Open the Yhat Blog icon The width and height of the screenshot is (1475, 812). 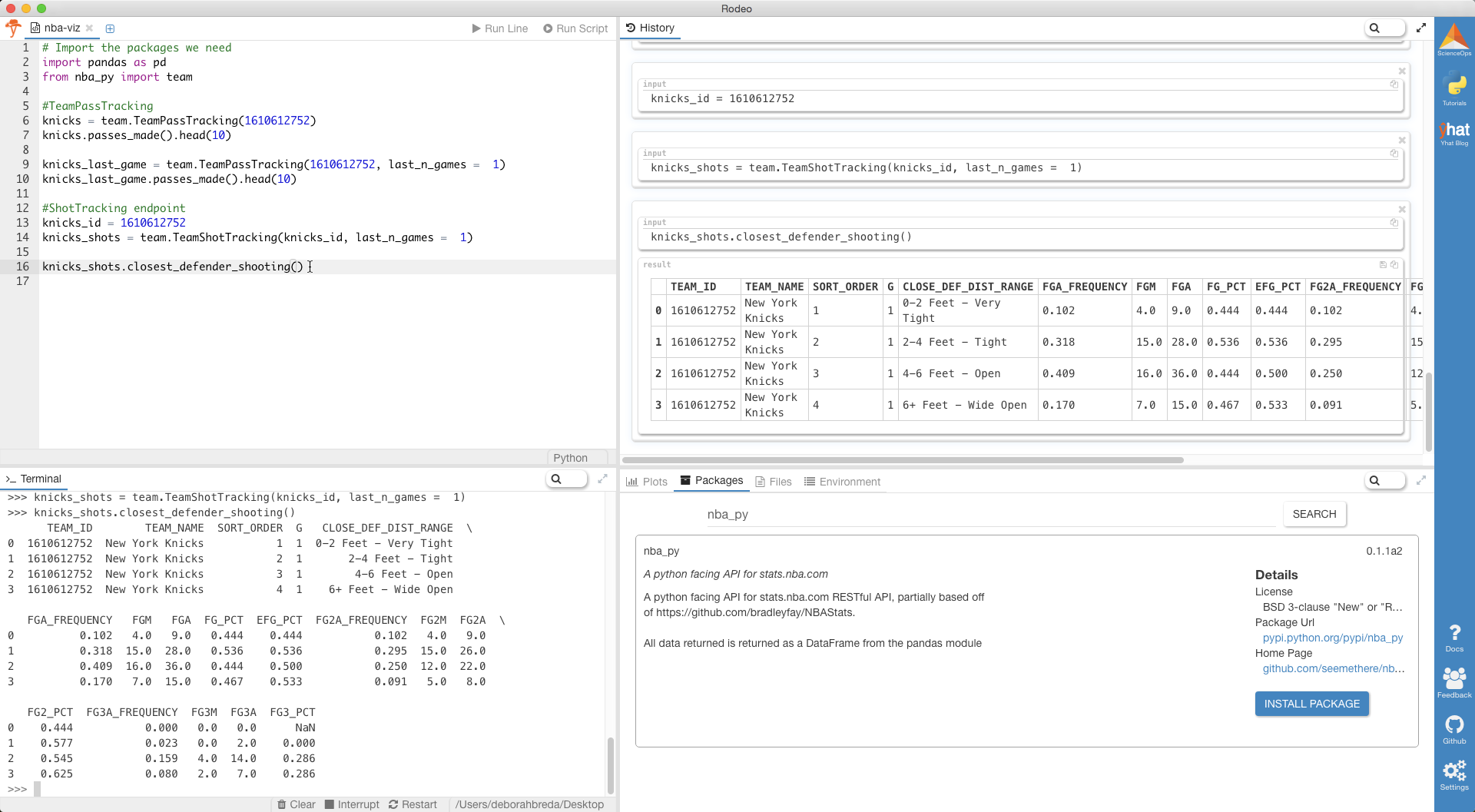[x=1454, y=132]
